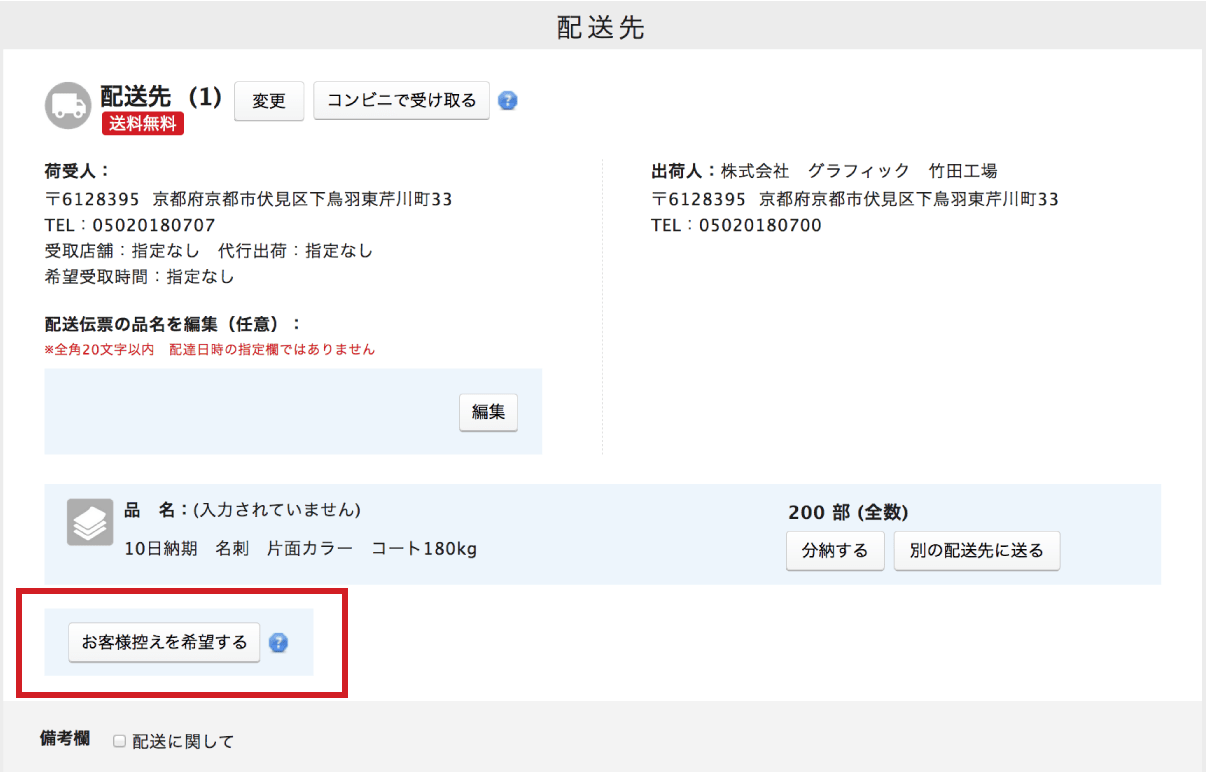Image resolution: width=1206 pixels, height=772 pixels.
Task: Enable the 配送に関して checkbox
Action: click(x=119, y=741)
